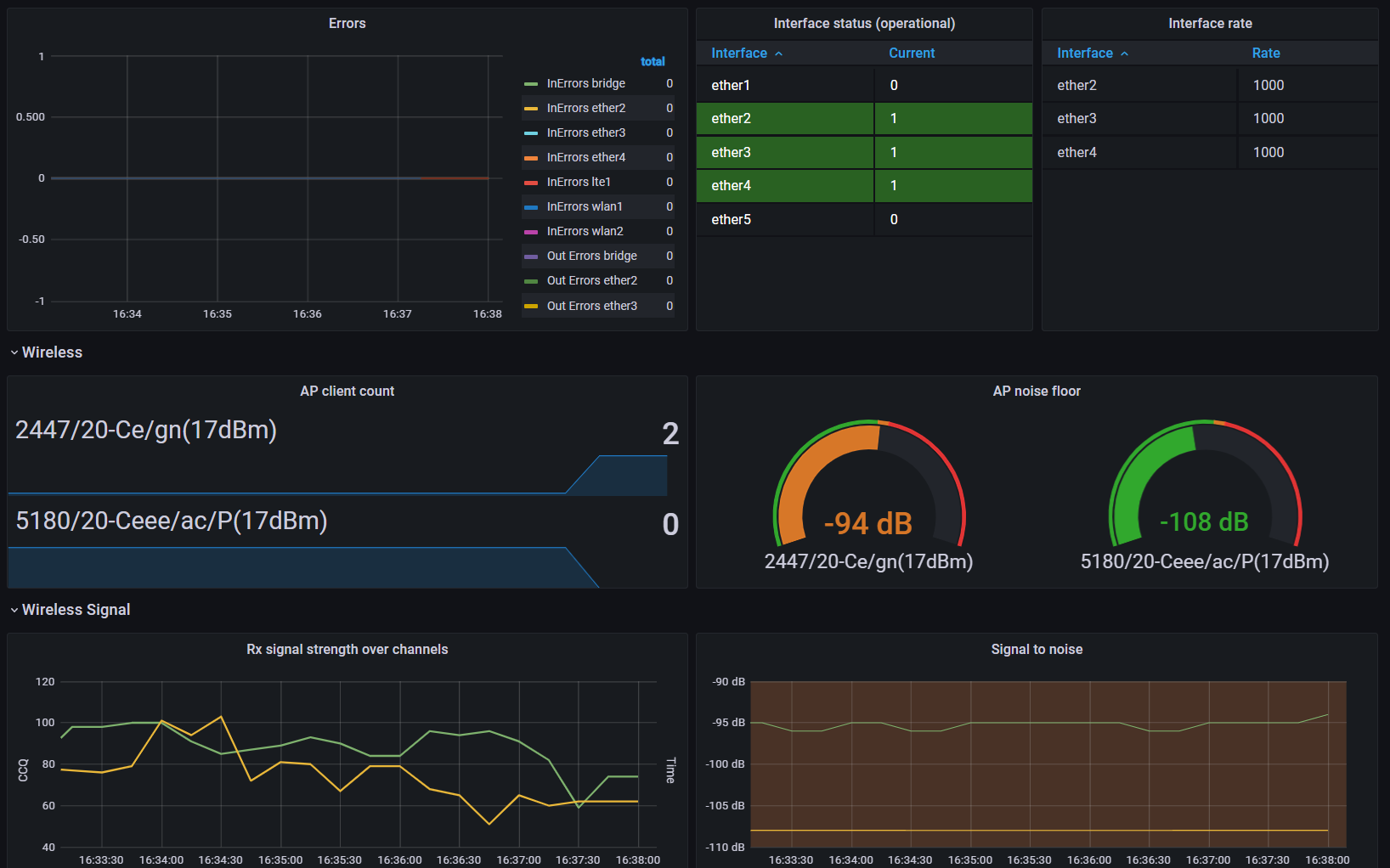This screenshot has height=868, width=1390.
Task: Toggle the InErrors ether2 series label in legend
Action: point(585,109)
